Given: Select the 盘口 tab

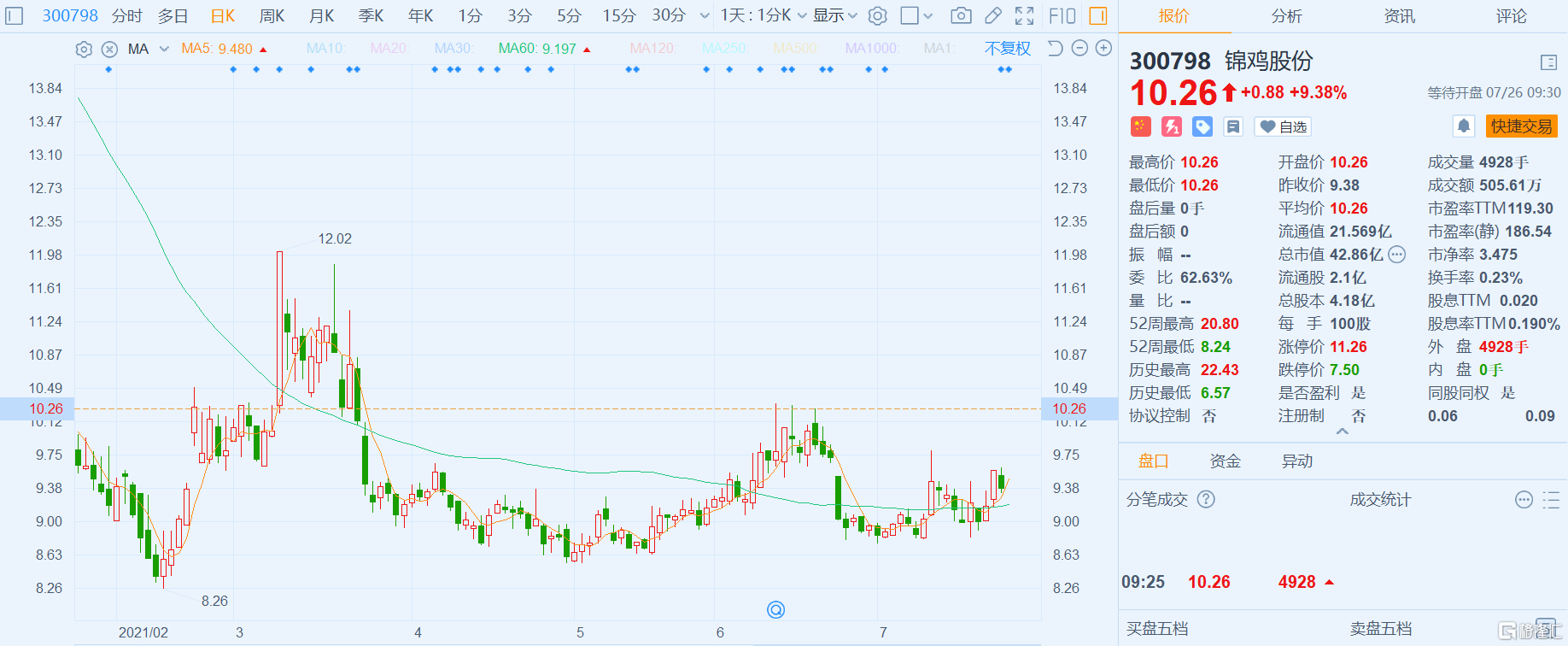Looking at the screenshot, I should coord(1153,461).
